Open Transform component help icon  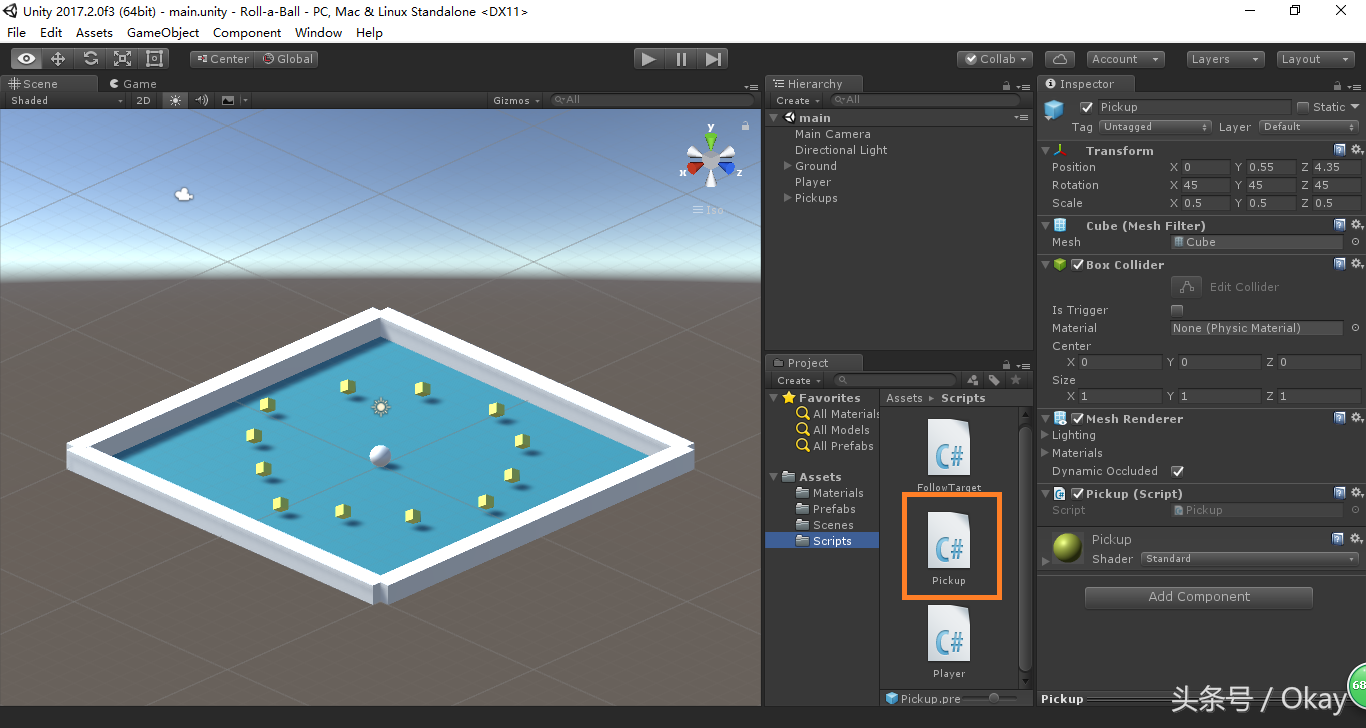[x=1340, y=150]
